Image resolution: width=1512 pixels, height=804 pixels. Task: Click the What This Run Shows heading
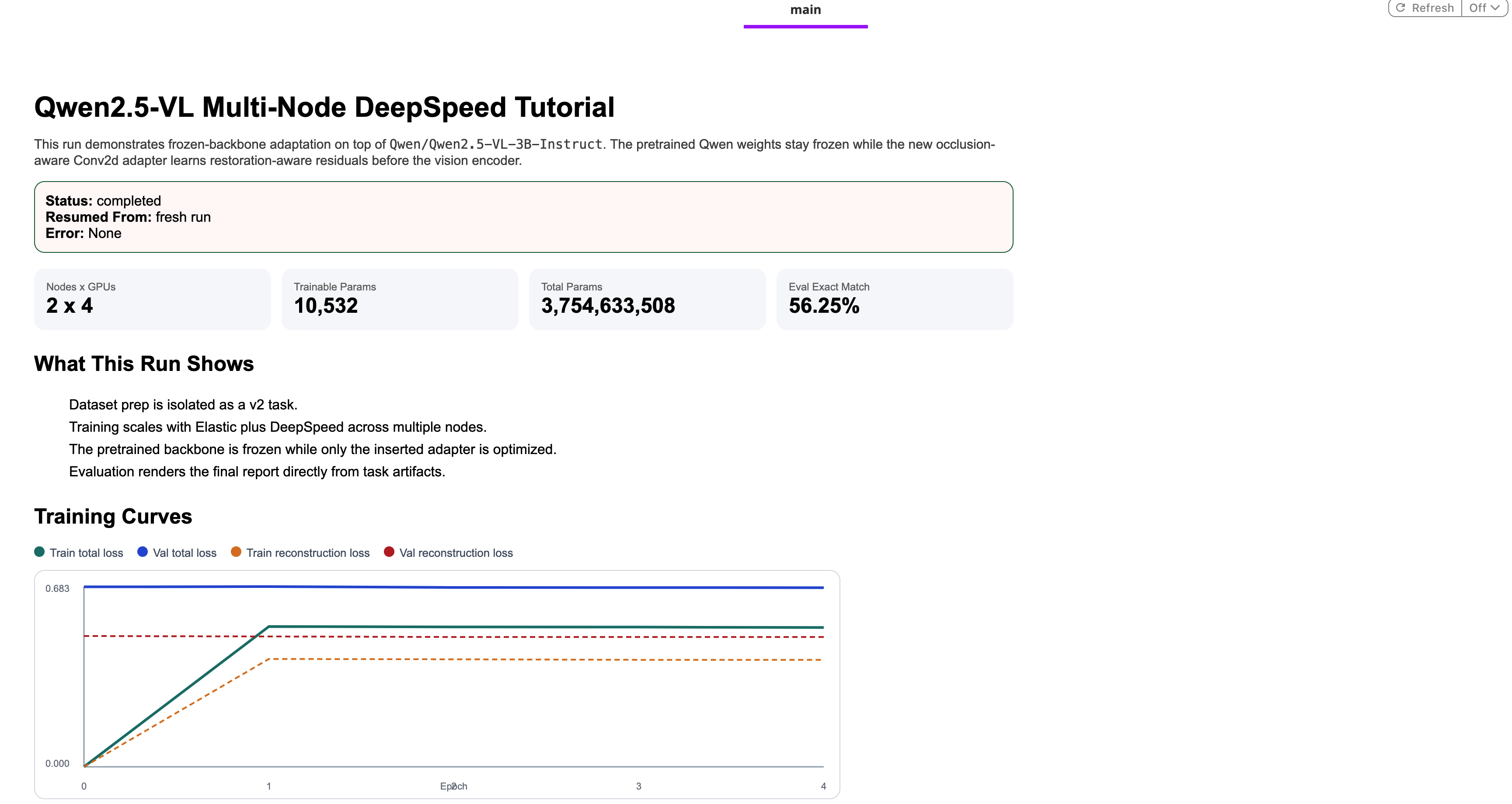tap(144, 364)
